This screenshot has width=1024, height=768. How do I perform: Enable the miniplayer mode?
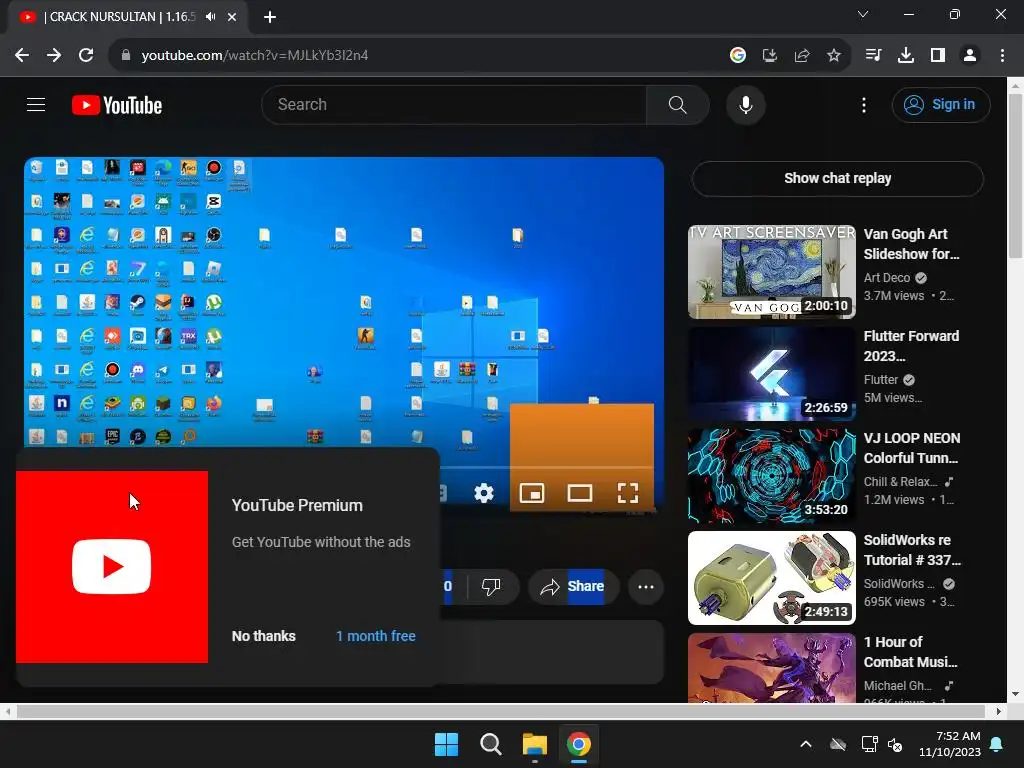(x=532, y=493)
